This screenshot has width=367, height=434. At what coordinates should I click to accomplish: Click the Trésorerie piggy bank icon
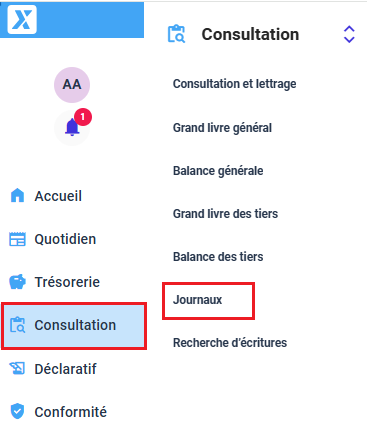coord(17,282)
